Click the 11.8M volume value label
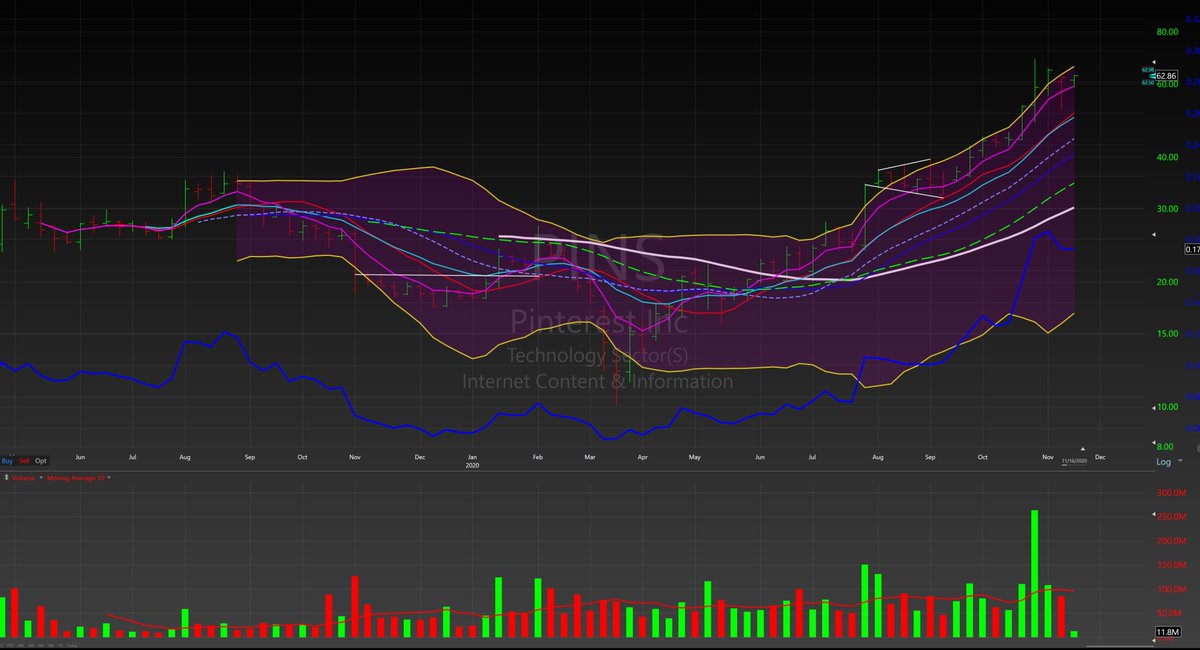Image resolution: width=1200 pixels, height=650 pixels. [1167, 631]
